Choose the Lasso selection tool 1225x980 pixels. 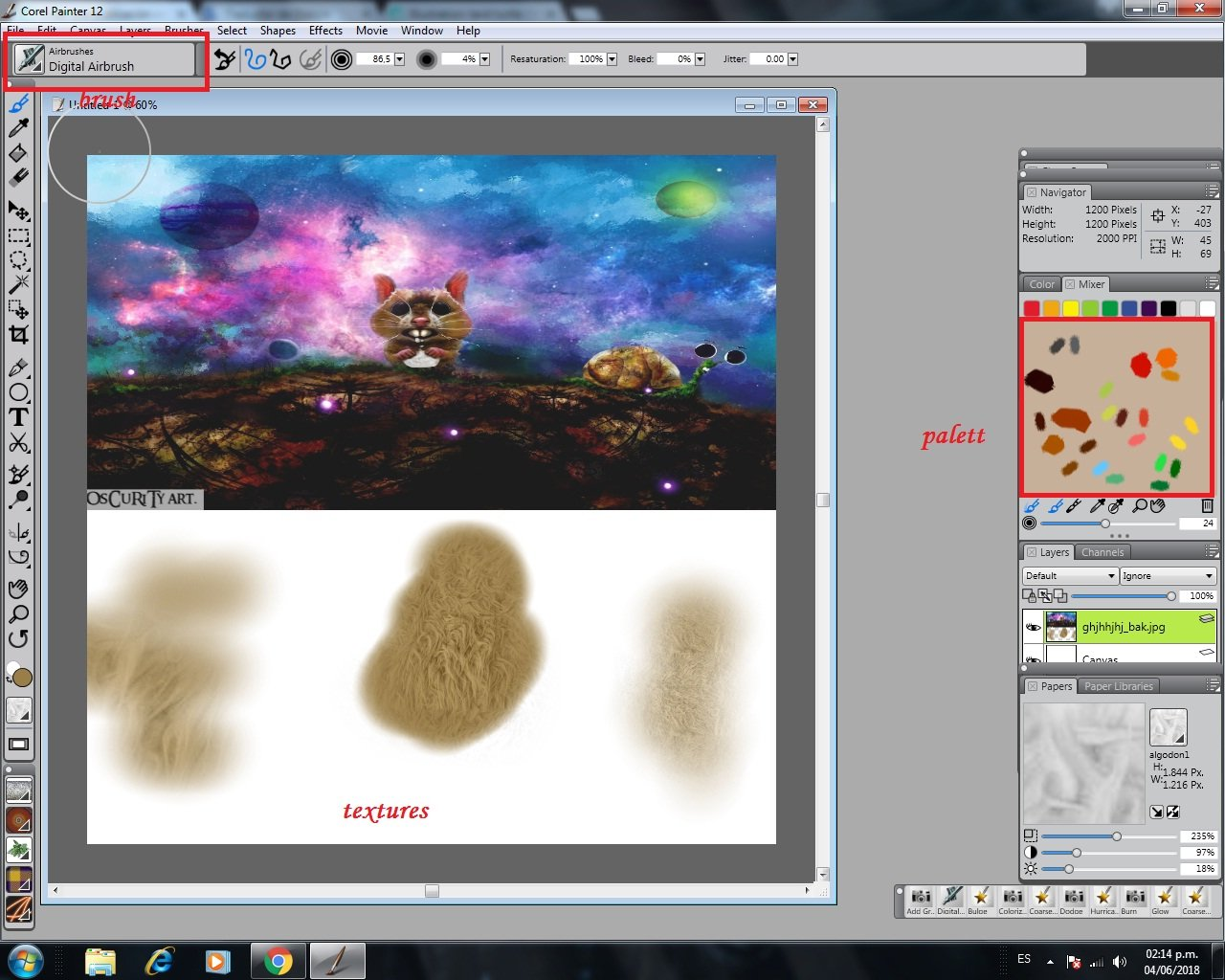(19, 260)
